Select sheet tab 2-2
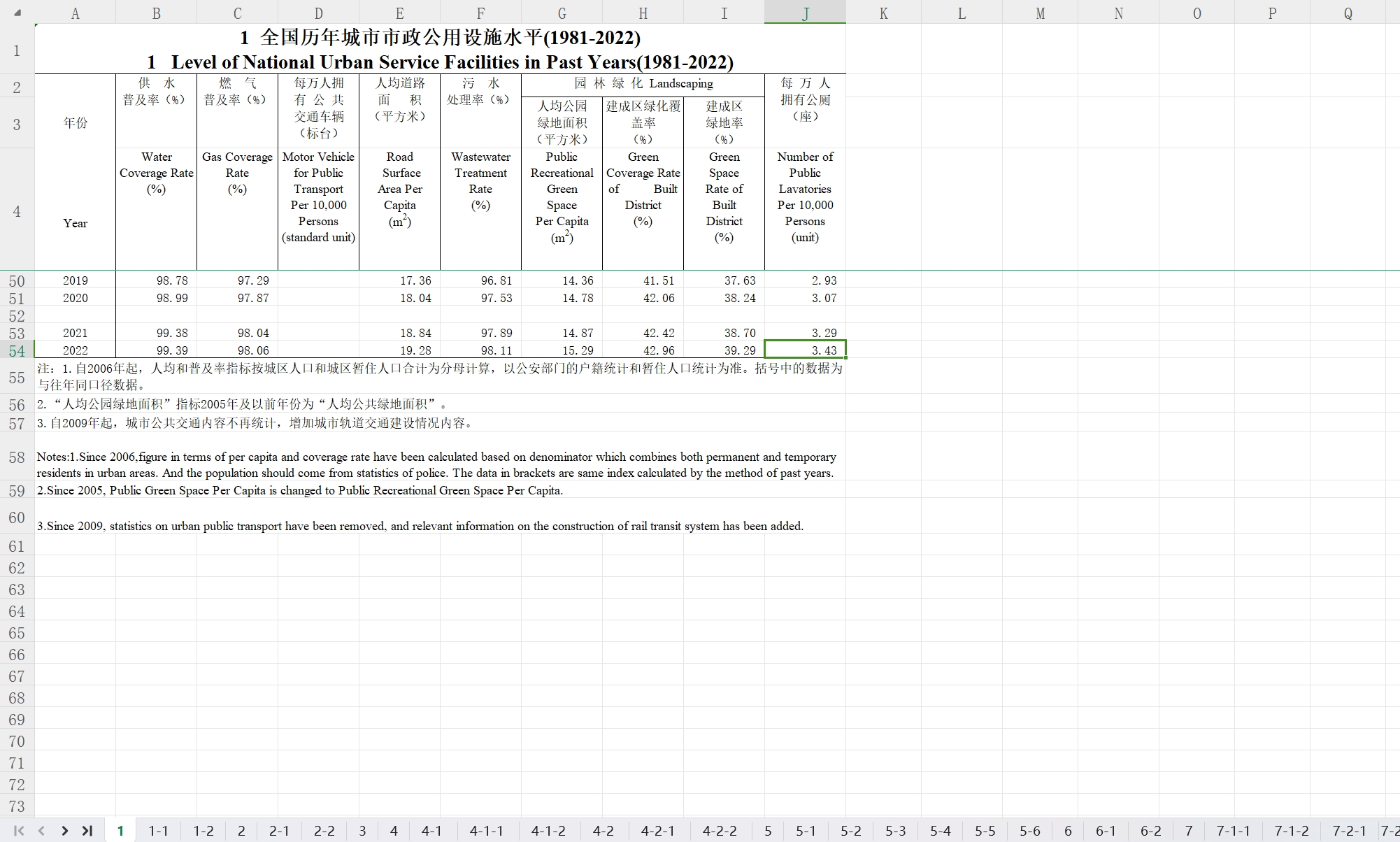1400x842 pixels. coord(324,831)
